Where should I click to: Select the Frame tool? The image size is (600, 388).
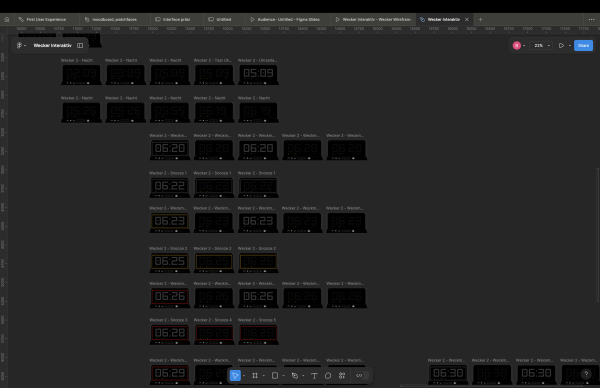pos(255,376)
